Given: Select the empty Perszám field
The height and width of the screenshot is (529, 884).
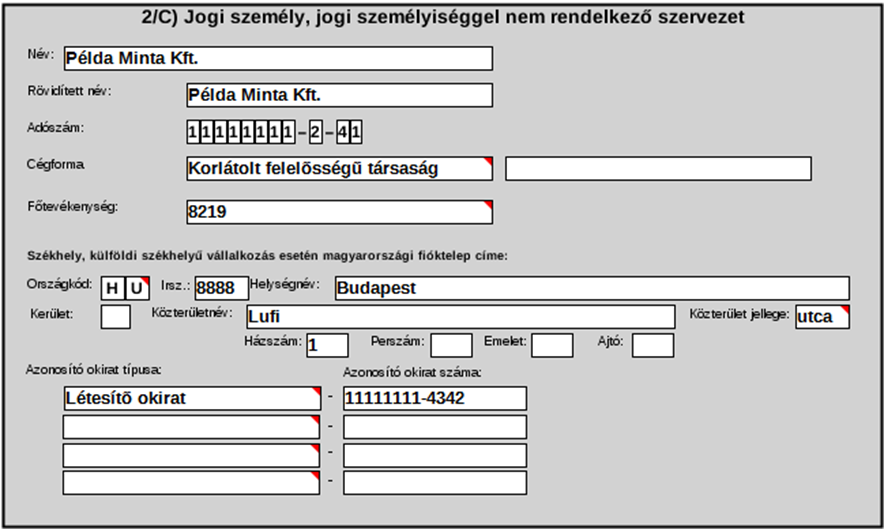Looking at the screenshot, I should pyautogui.click(x=451, y=345).
